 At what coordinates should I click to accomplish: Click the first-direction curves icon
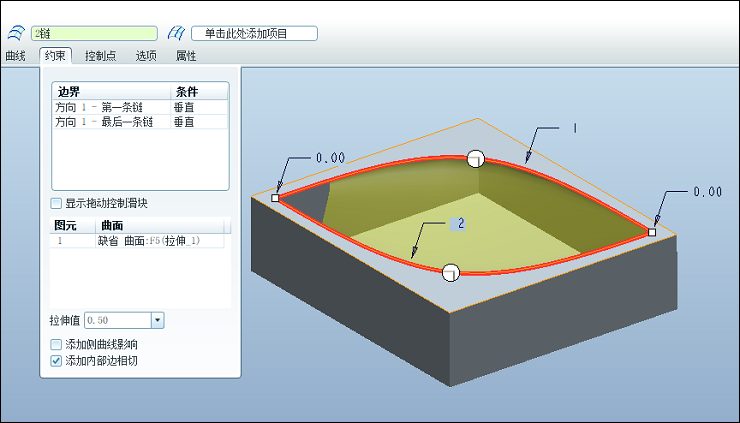(16, 33)
